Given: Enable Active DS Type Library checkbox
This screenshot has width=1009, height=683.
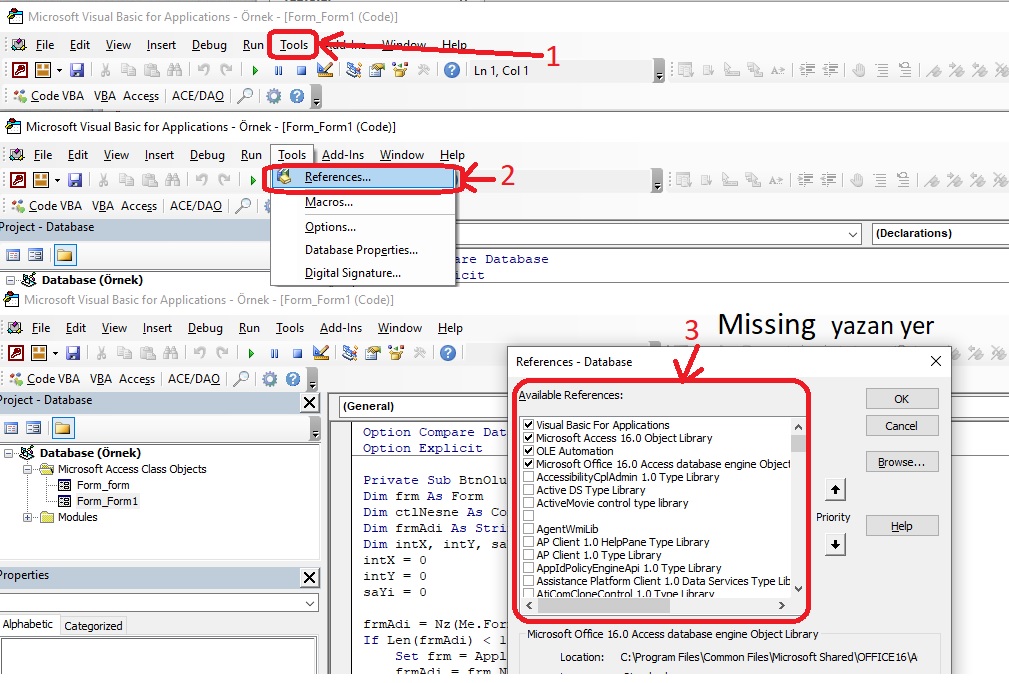Looking at the screenshot, I should (528, 490).
